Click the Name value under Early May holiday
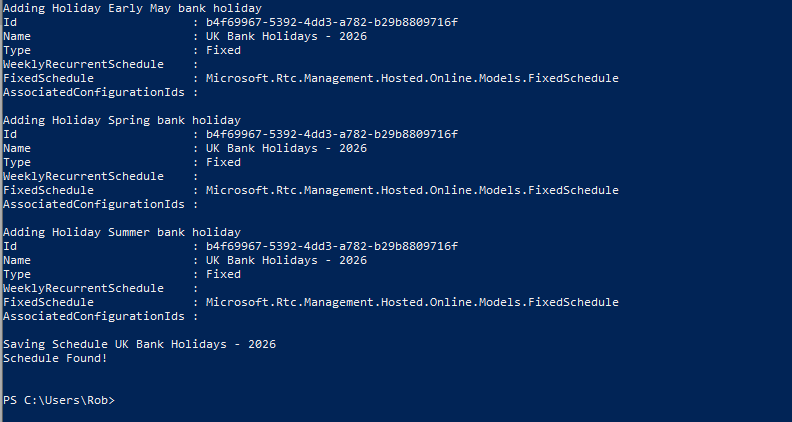The image size is (792, 422). (x=286, y=36)
